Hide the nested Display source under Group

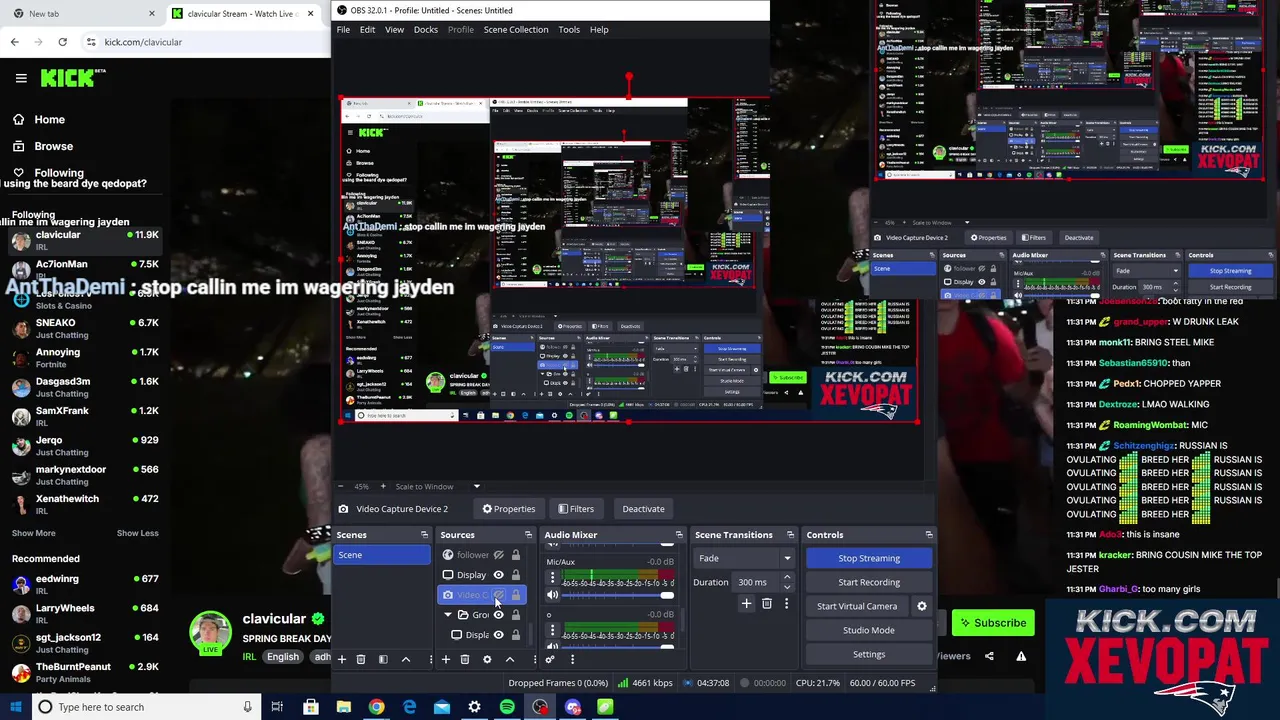[x=498, y=635]
